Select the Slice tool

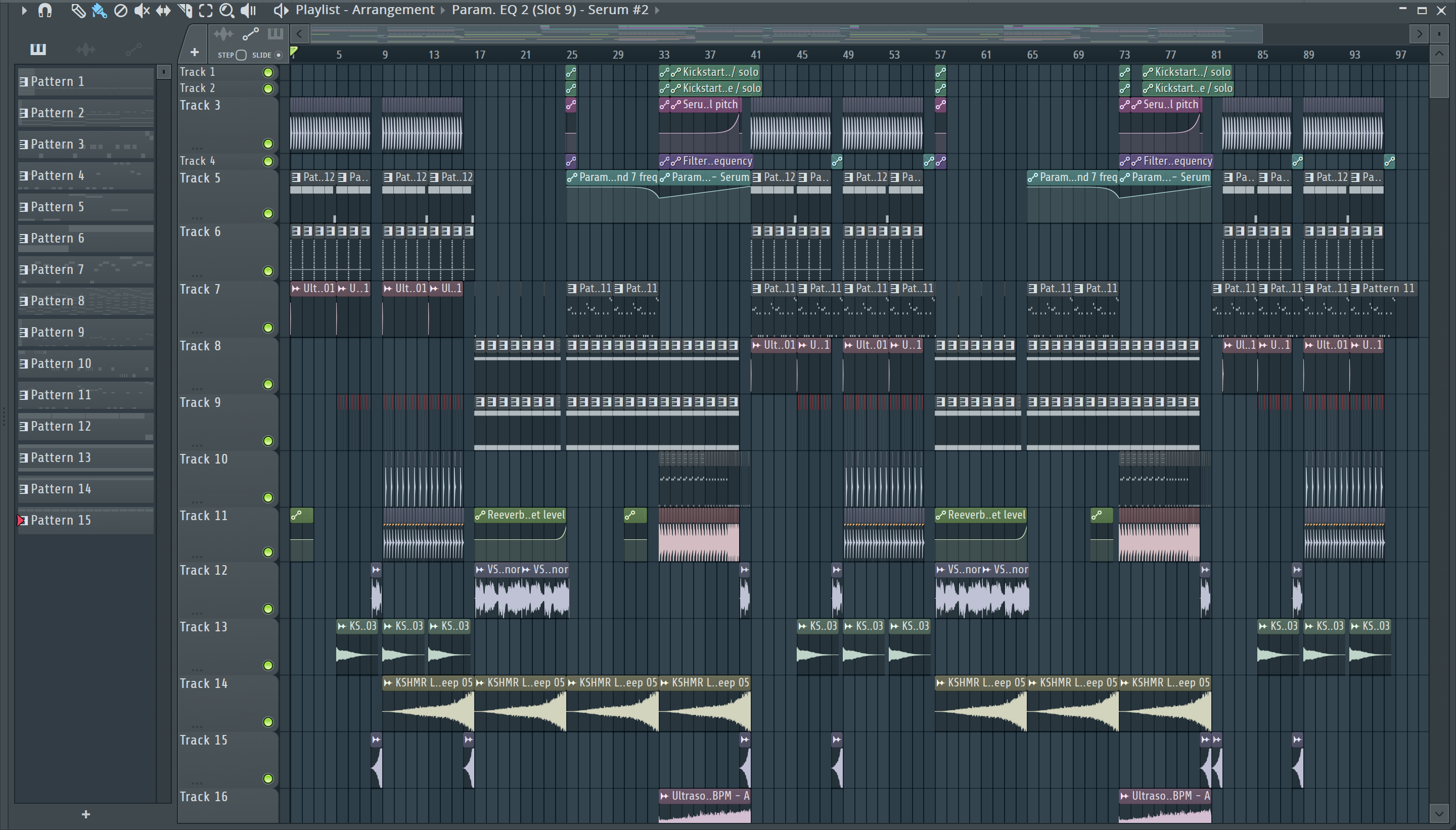pos(185,10)
